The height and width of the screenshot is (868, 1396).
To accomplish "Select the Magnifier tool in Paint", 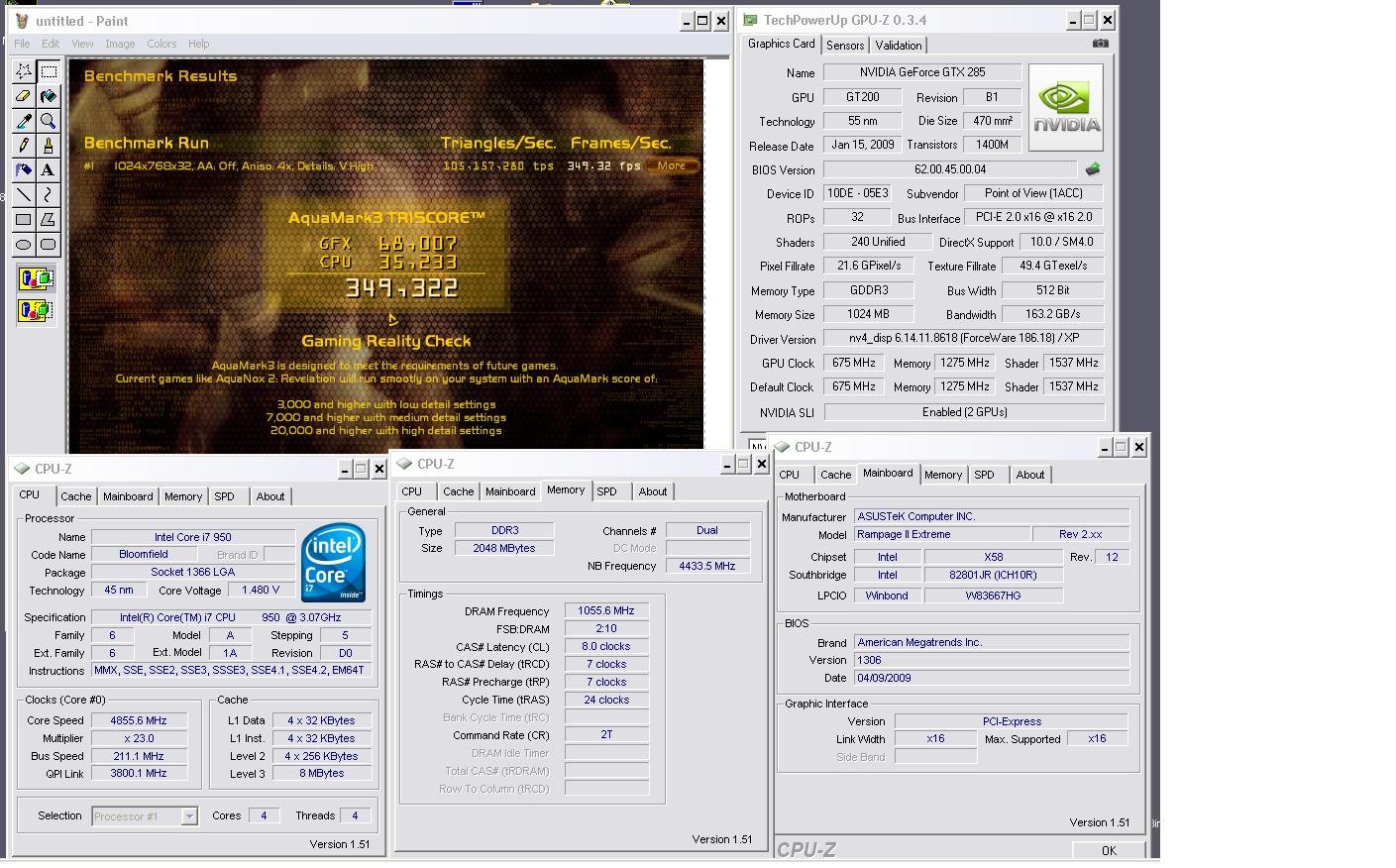I will [x=48, y=121].
